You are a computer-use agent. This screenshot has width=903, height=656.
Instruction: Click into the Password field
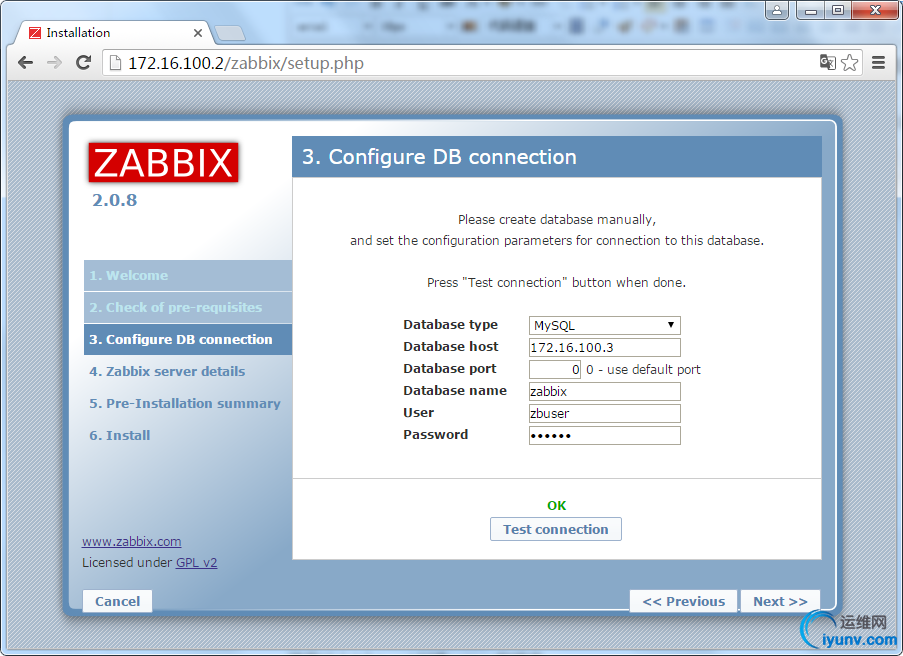605,435
